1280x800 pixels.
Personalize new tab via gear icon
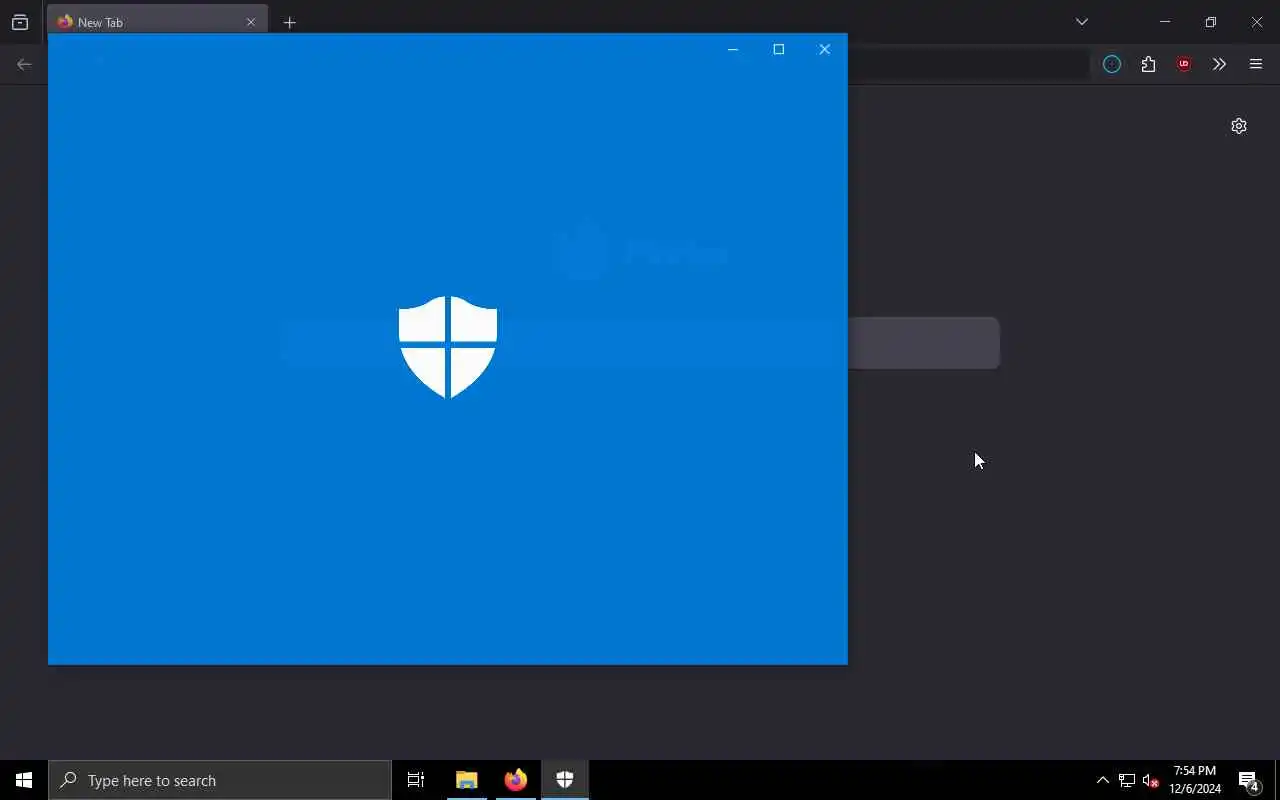click(1239, 126)
